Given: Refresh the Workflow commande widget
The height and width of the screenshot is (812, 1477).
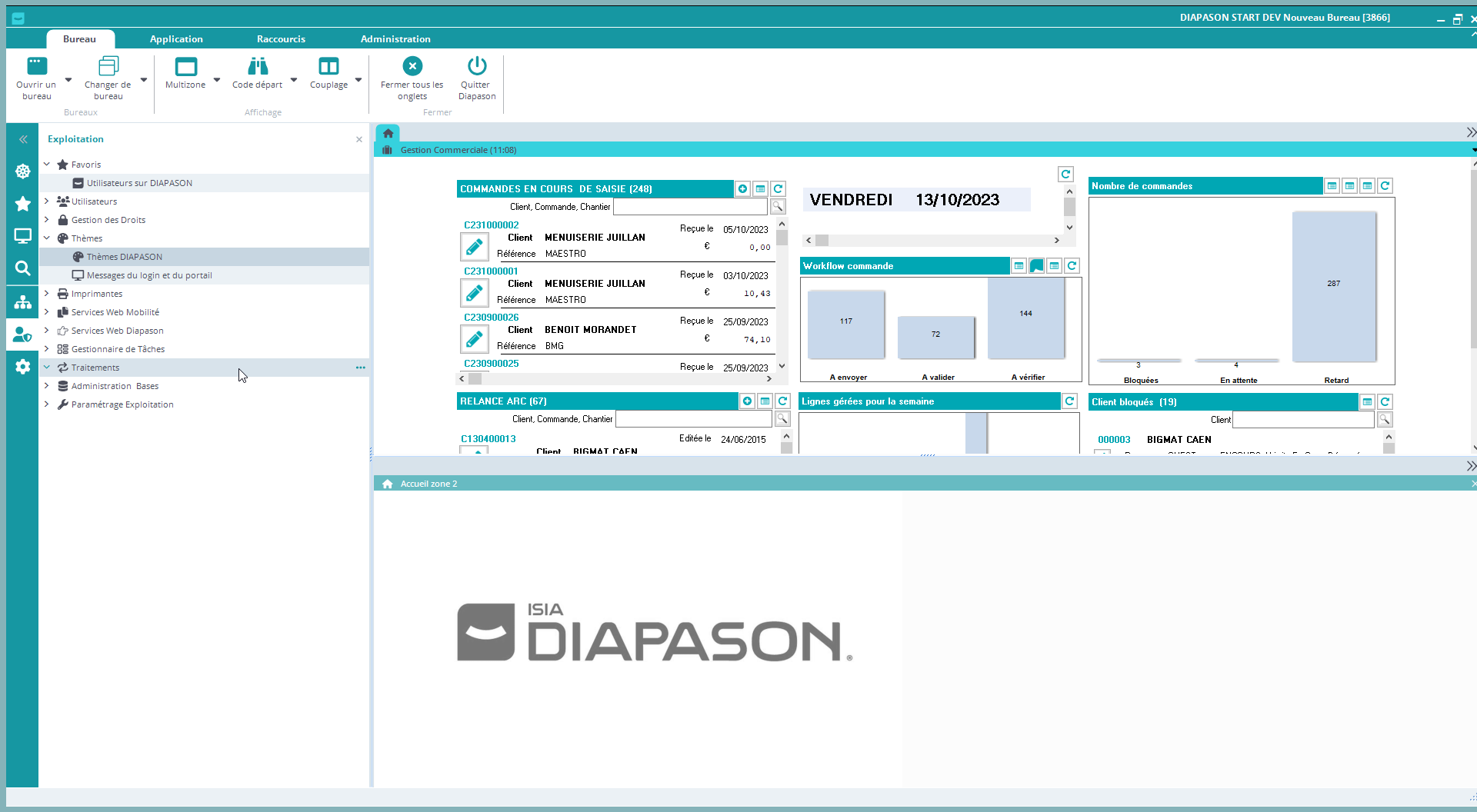Looking at the screenshot, I should click(x=1072, y=266).
